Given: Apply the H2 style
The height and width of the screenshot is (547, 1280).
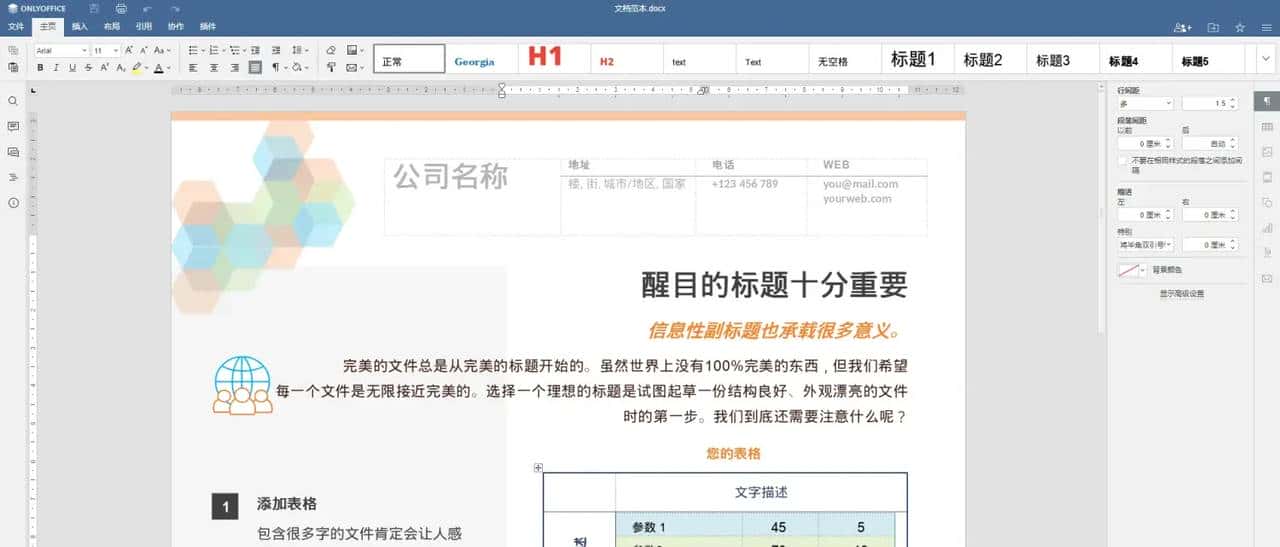Looking at the screenshot, I should [x=627, y=60].
